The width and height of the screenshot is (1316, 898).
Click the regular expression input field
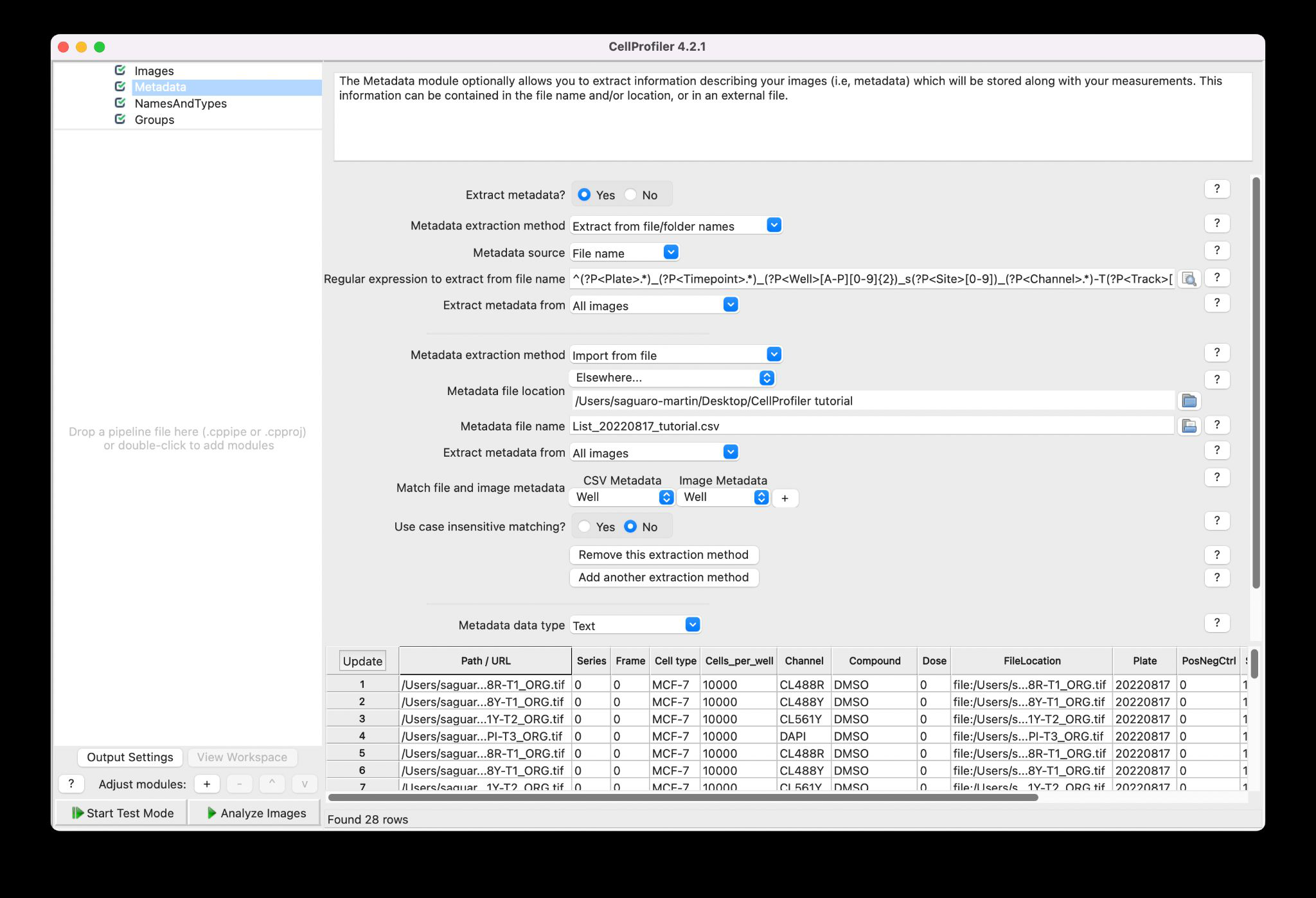(872, 279)
